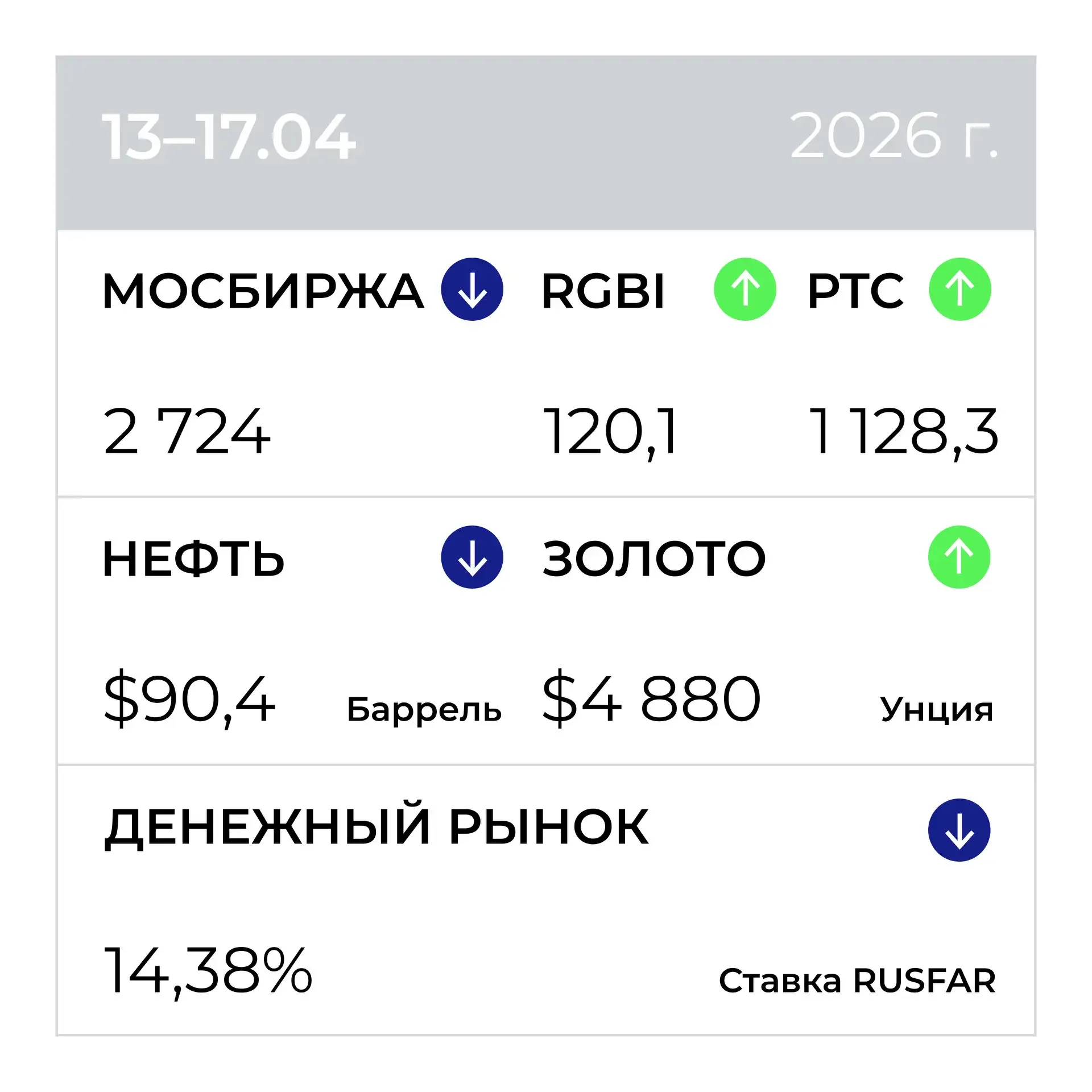The height and width of the screenshot is (1092, 1092).
Task: Select the RGBI index label
Action: (x=603, y=291)
